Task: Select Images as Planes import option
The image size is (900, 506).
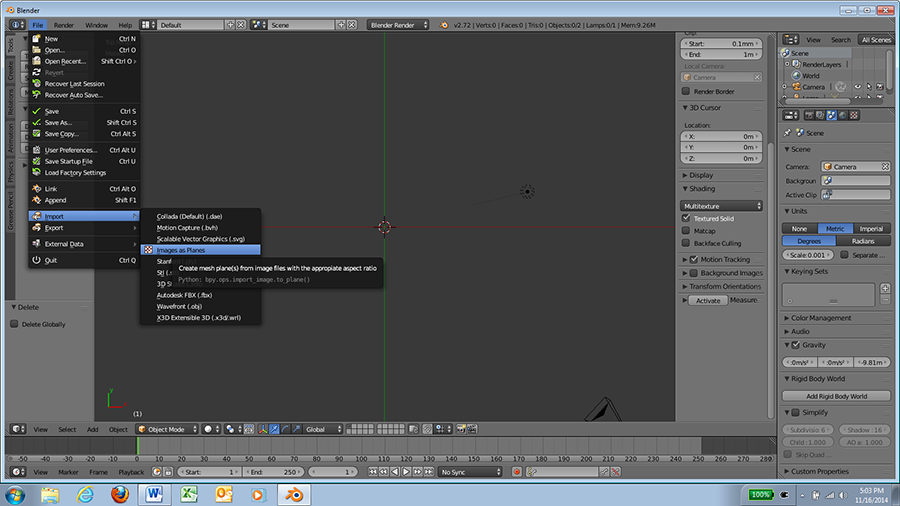Action: coord(200,250)
